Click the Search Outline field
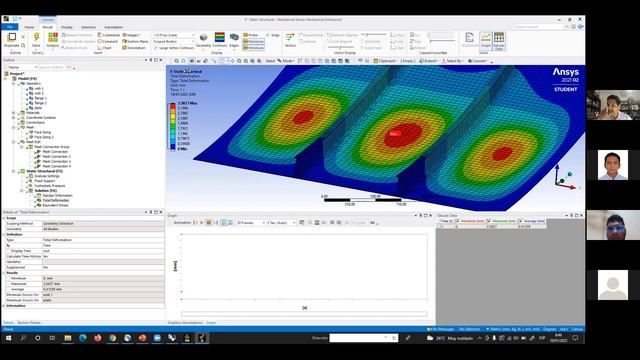Image resolution: width=640 pixels, height=360 pixels. 52,67
